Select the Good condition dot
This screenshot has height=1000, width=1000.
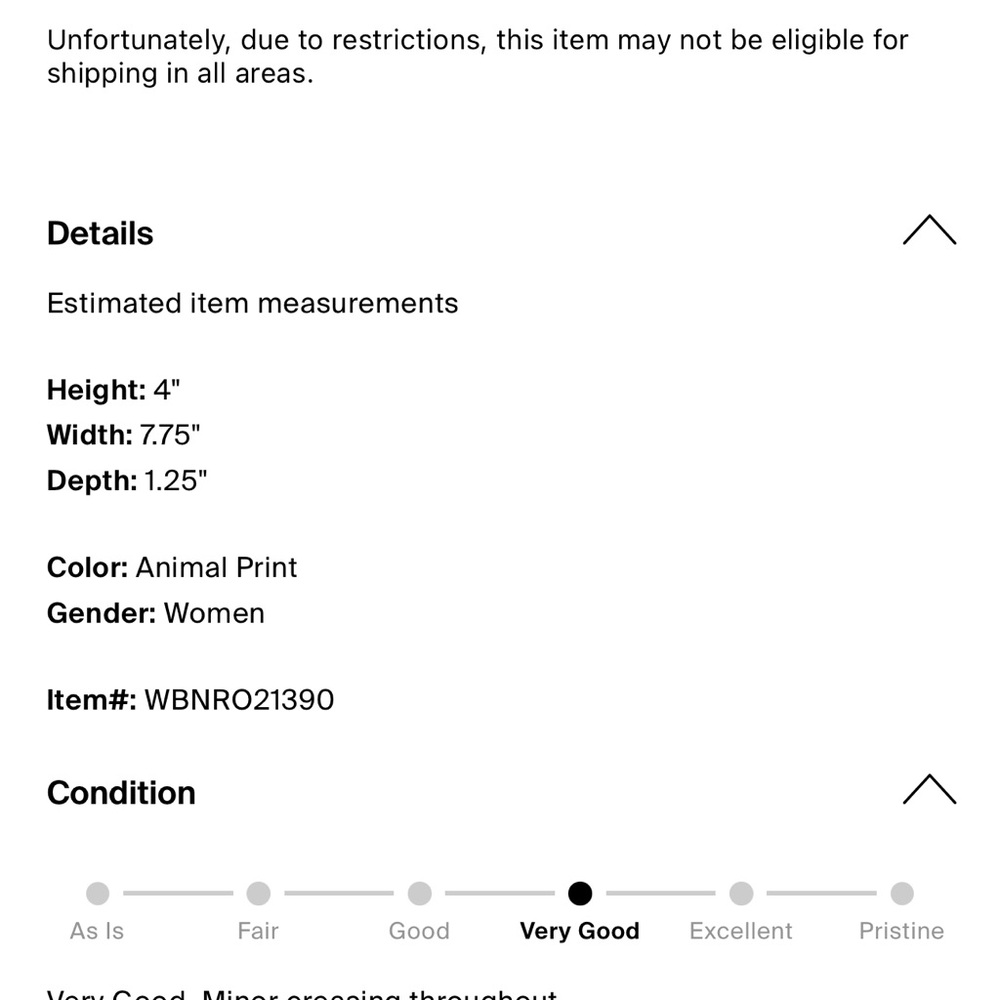(420, 893)
